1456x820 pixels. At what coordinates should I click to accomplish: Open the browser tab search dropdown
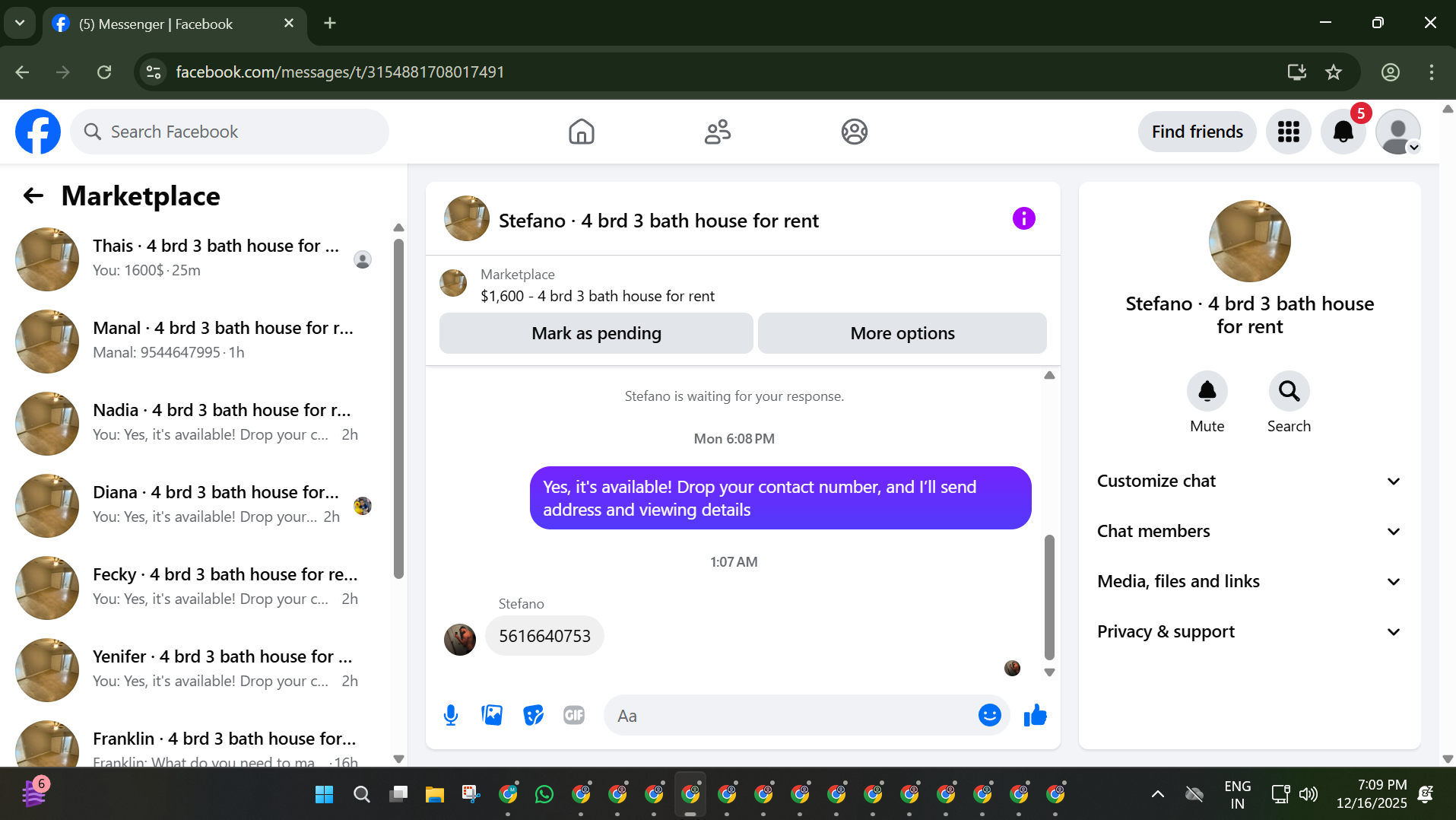(21, 24)
